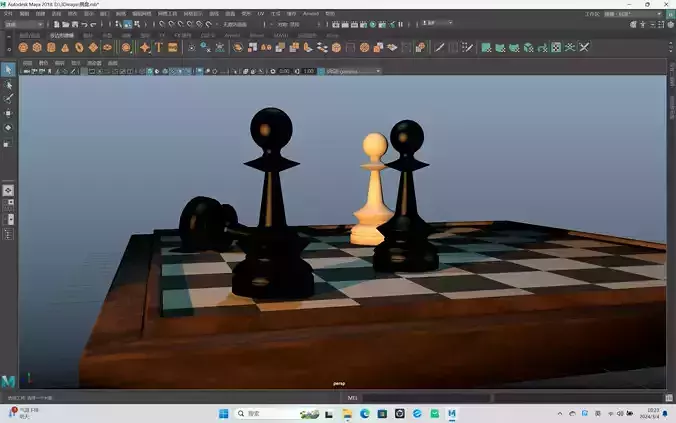Expand the shelf scroll arrows at right edge
This screenshot has height=423, width=676.
tap(670, 47)
